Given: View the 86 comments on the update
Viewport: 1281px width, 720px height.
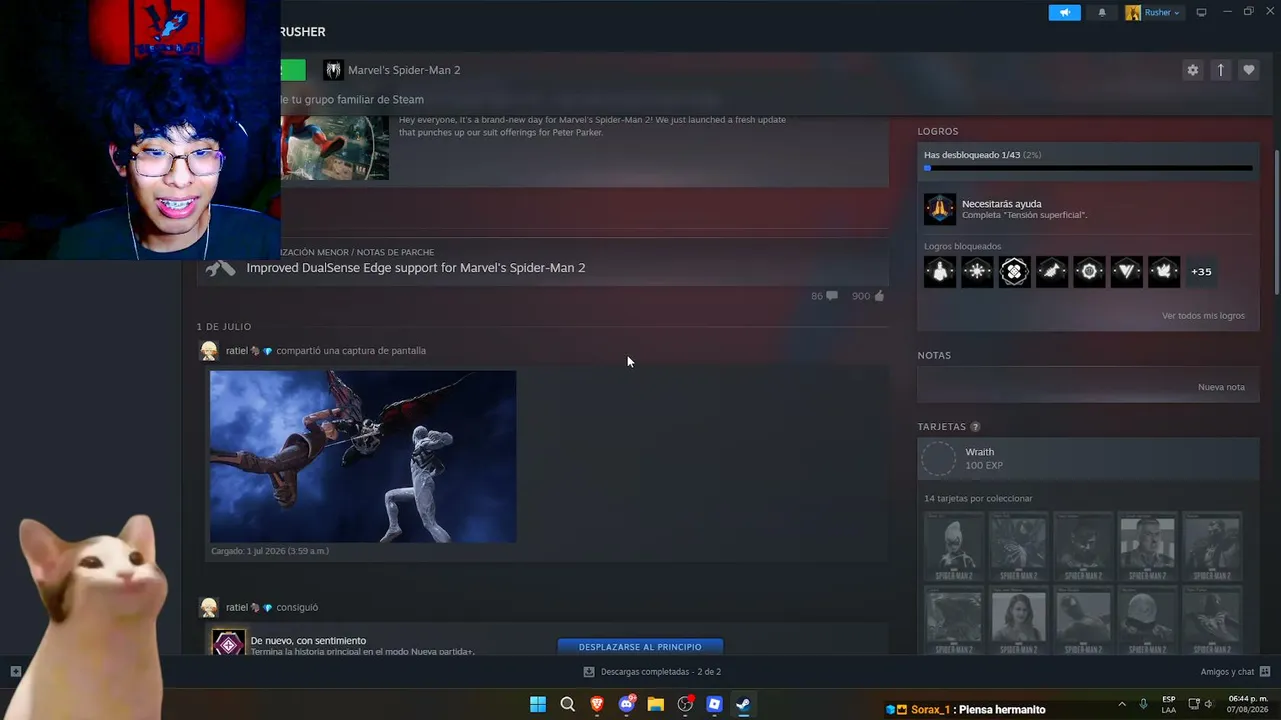Looking at the screenshot, I should pos(824,296).
